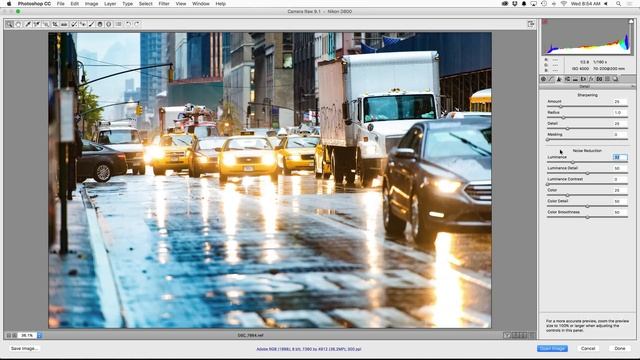Click zoom out minus button

[x=9, y=336]
